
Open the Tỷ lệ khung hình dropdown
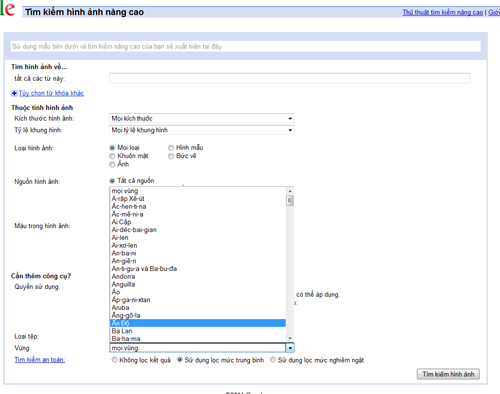[202, 130]
